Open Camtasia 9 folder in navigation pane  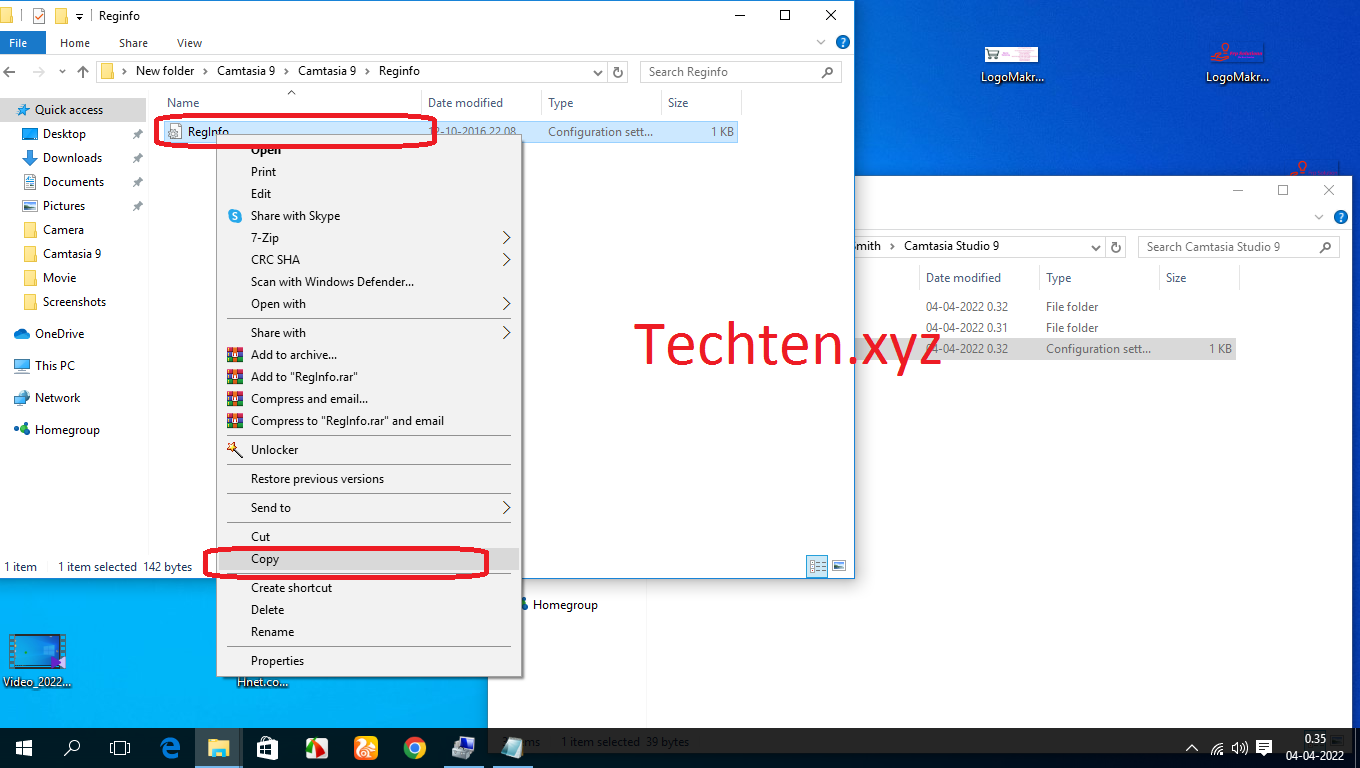72,254
